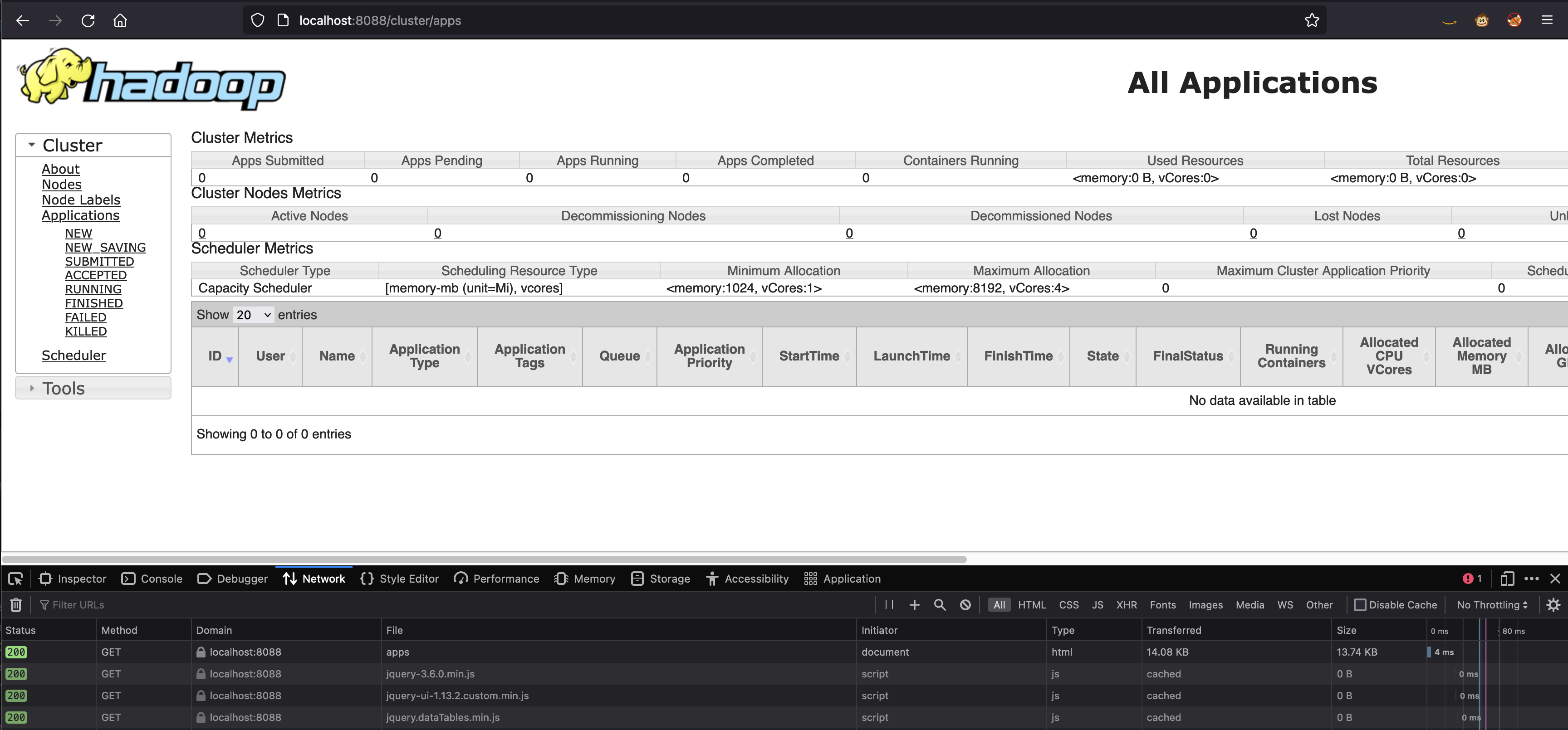Change entries shown using the Show 20 dropdown
The image size is (1568, 730).
click(x=253, y=315)
